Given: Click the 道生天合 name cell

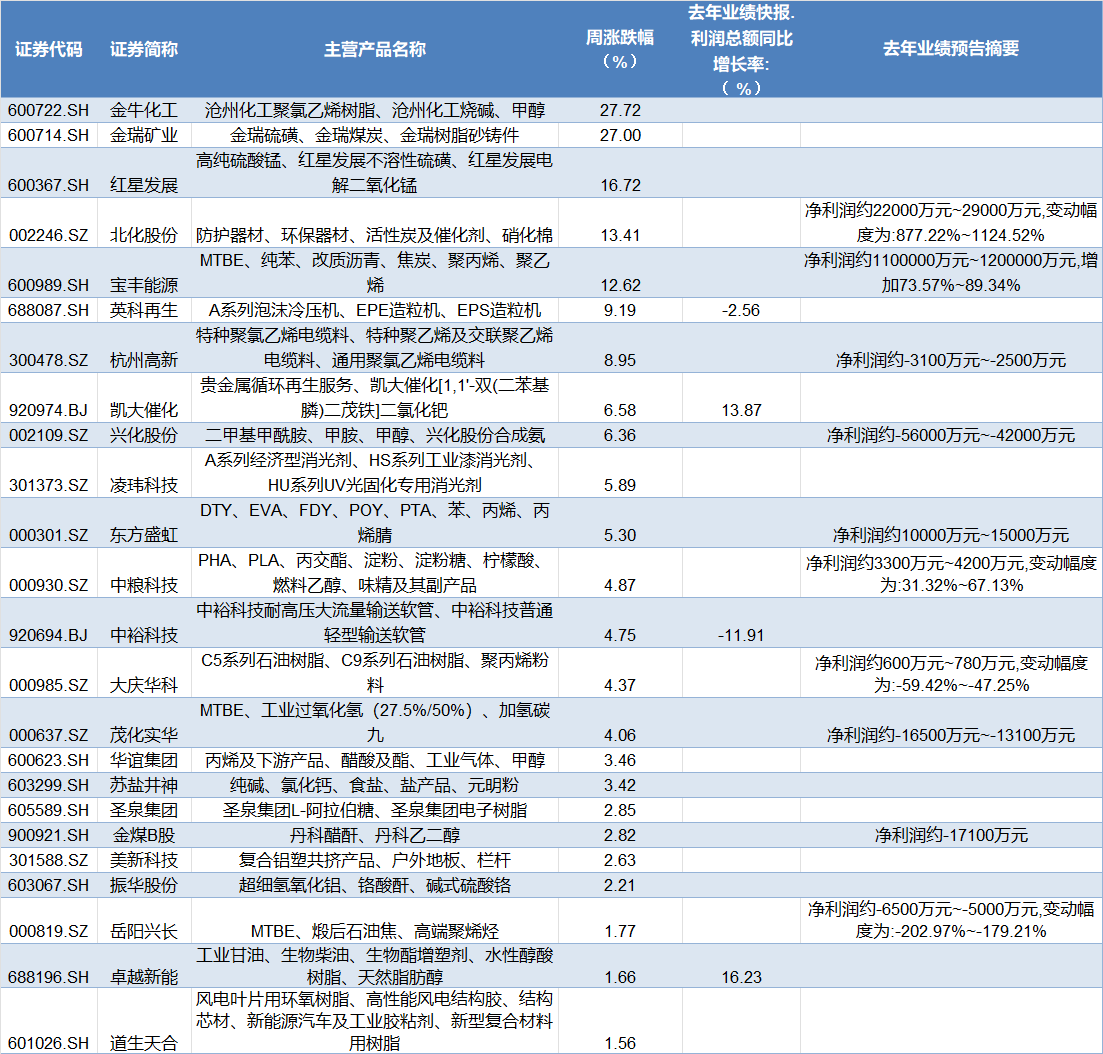Looking at the screenshot, I should click(x=143, y=1043).
